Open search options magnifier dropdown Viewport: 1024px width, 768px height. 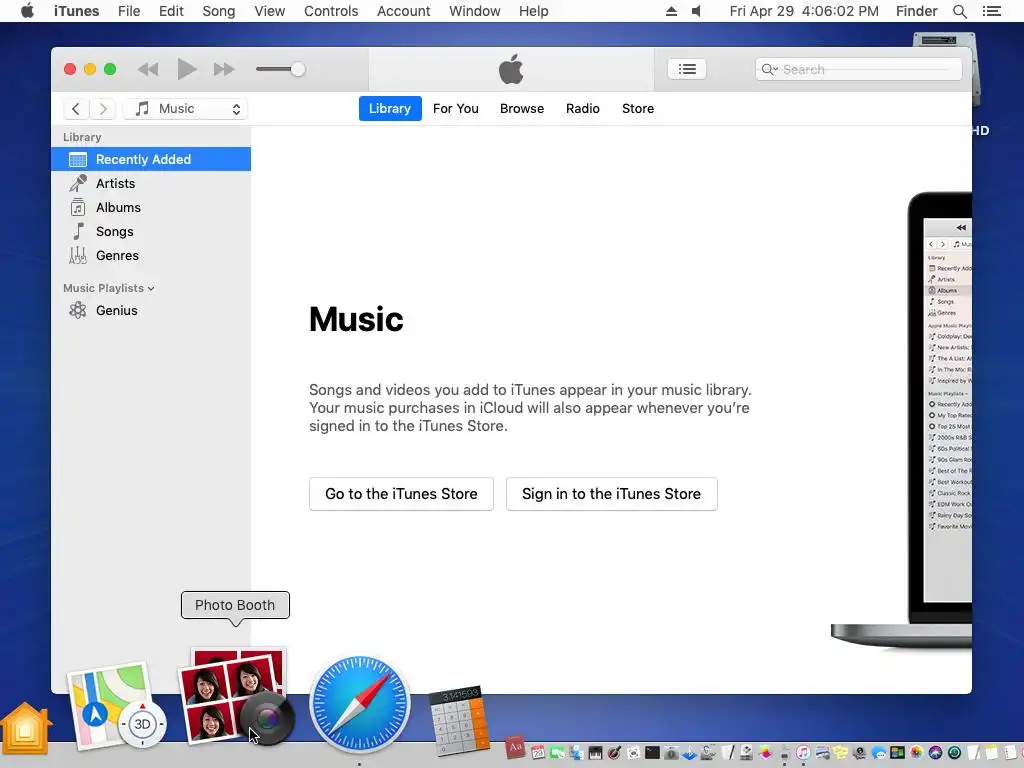769,69
